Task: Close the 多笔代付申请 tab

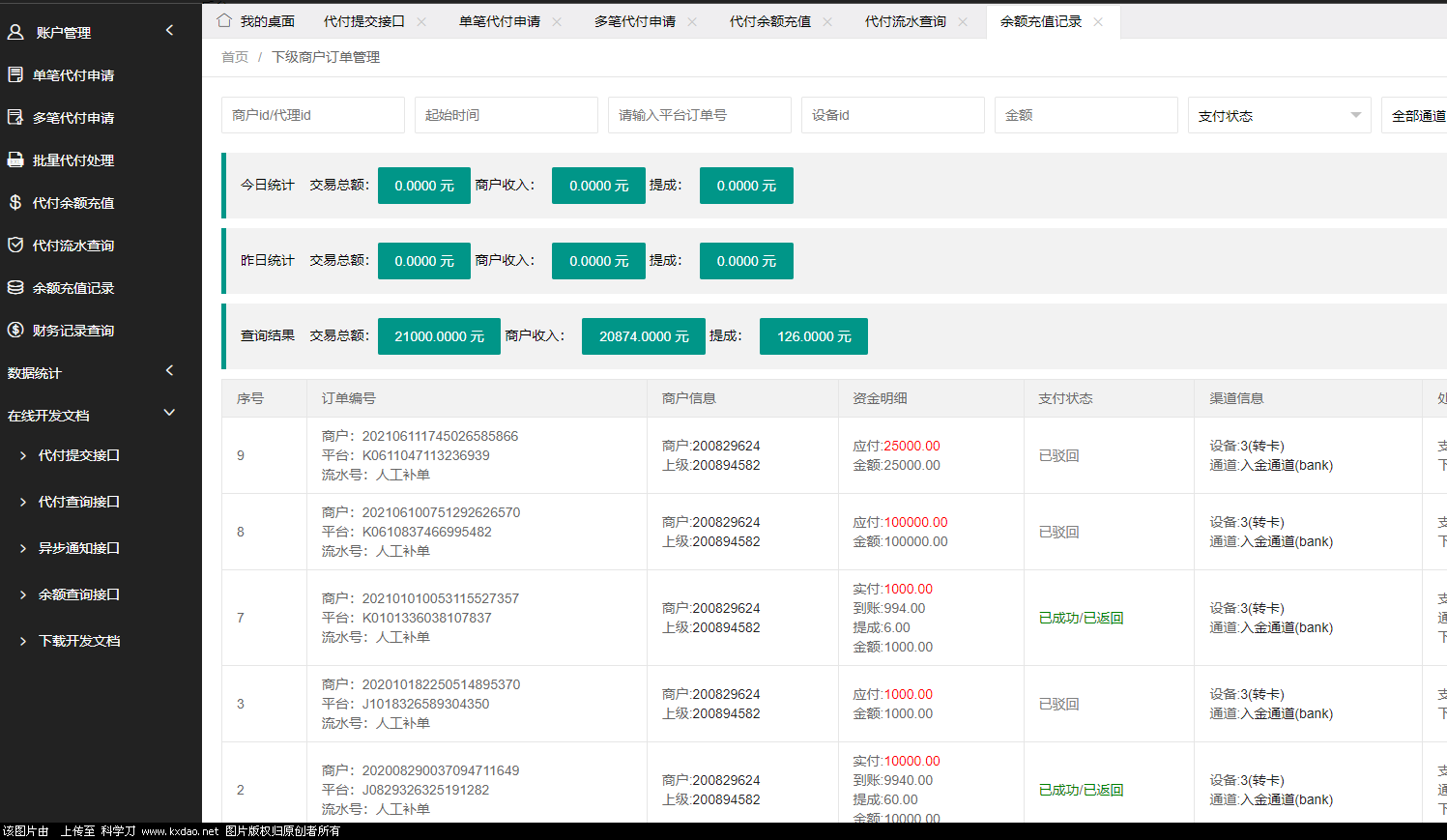Action: [692, 21]
